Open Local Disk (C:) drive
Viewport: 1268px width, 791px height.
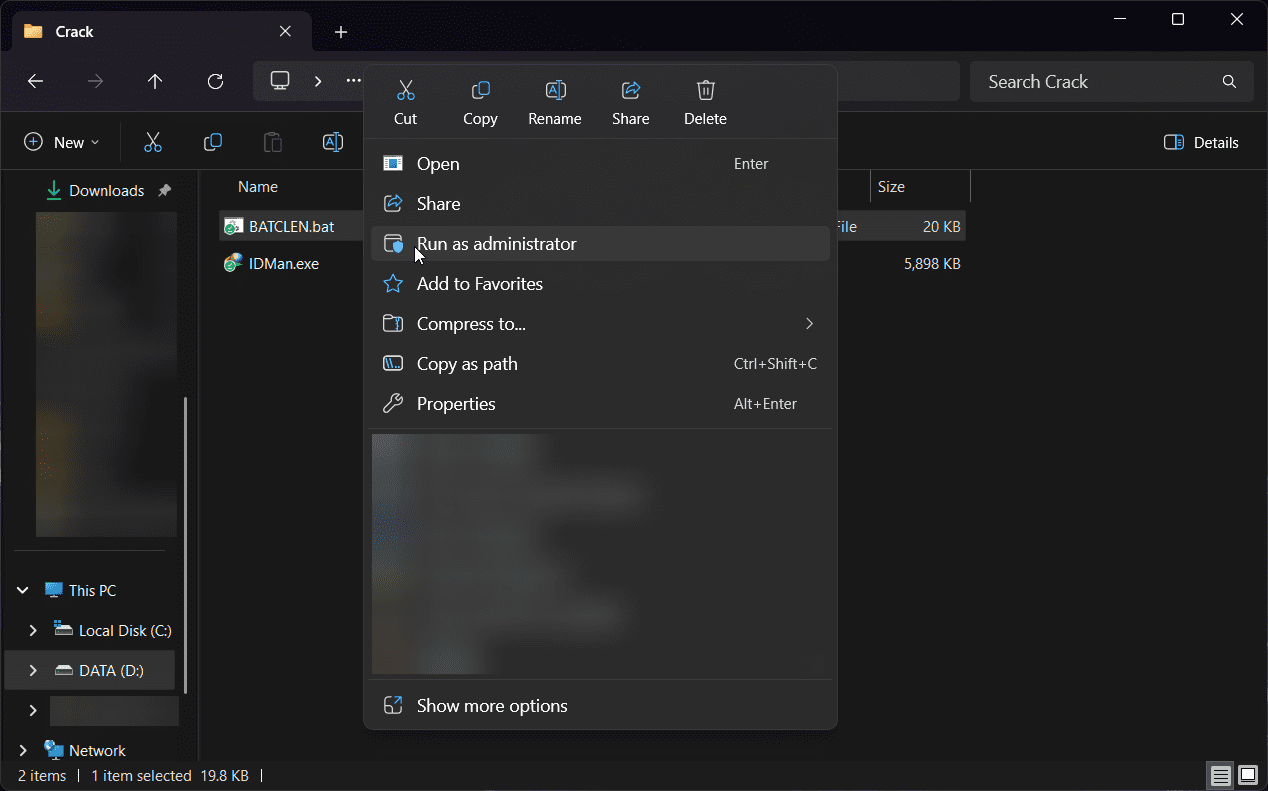tap(125, 631)
